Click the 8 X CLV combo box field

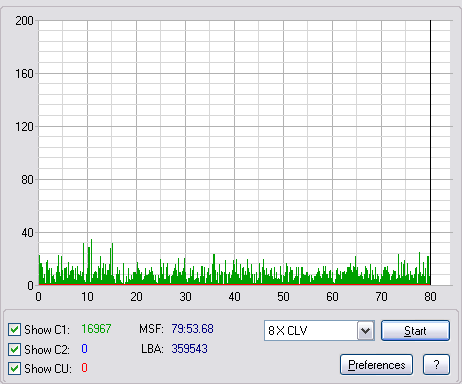tap(319, 331)
